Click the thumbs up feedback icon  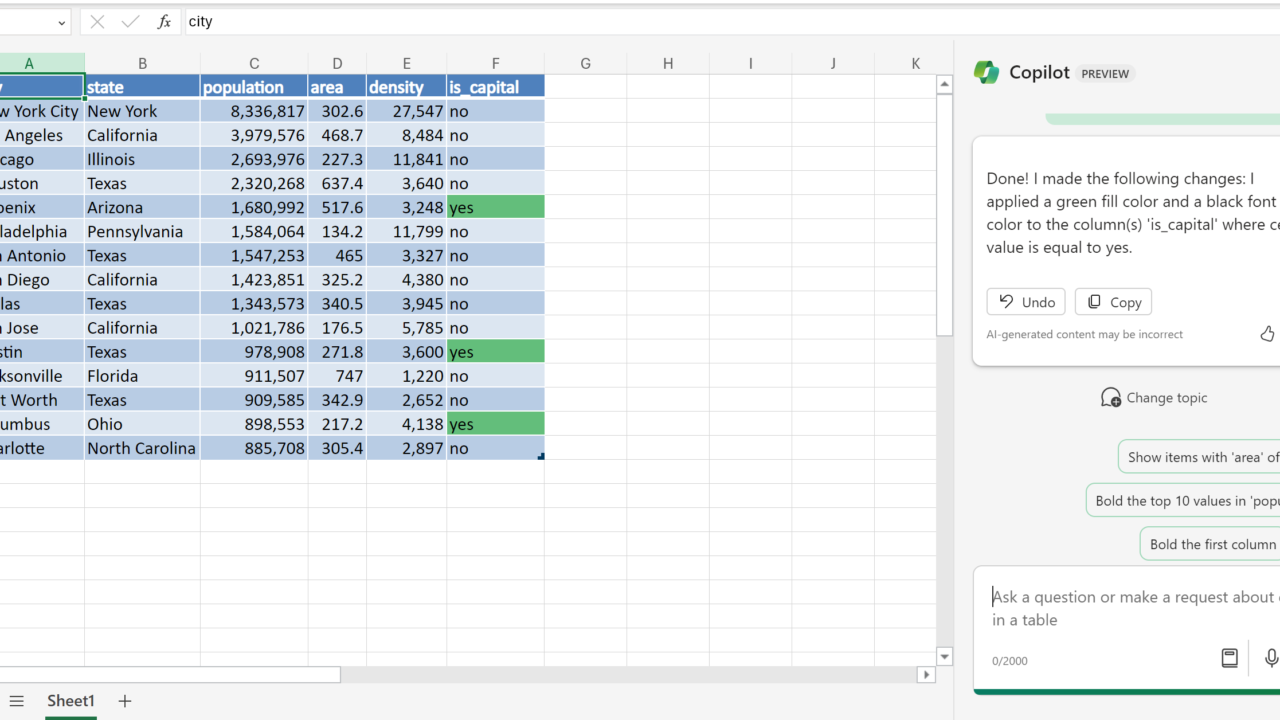pos(1267,334)
